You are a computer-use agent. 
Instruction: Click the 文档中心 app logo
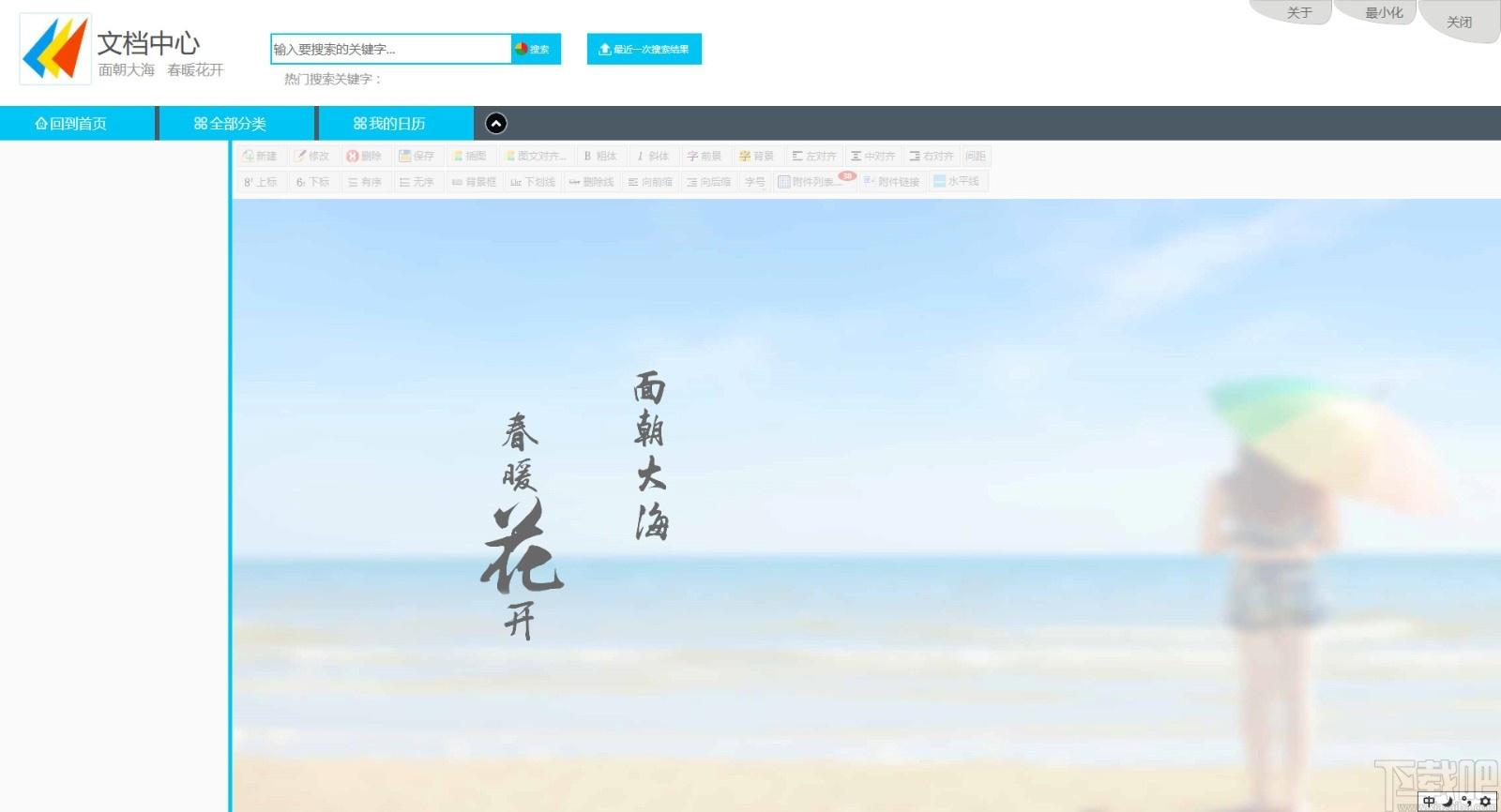(55, 49)
